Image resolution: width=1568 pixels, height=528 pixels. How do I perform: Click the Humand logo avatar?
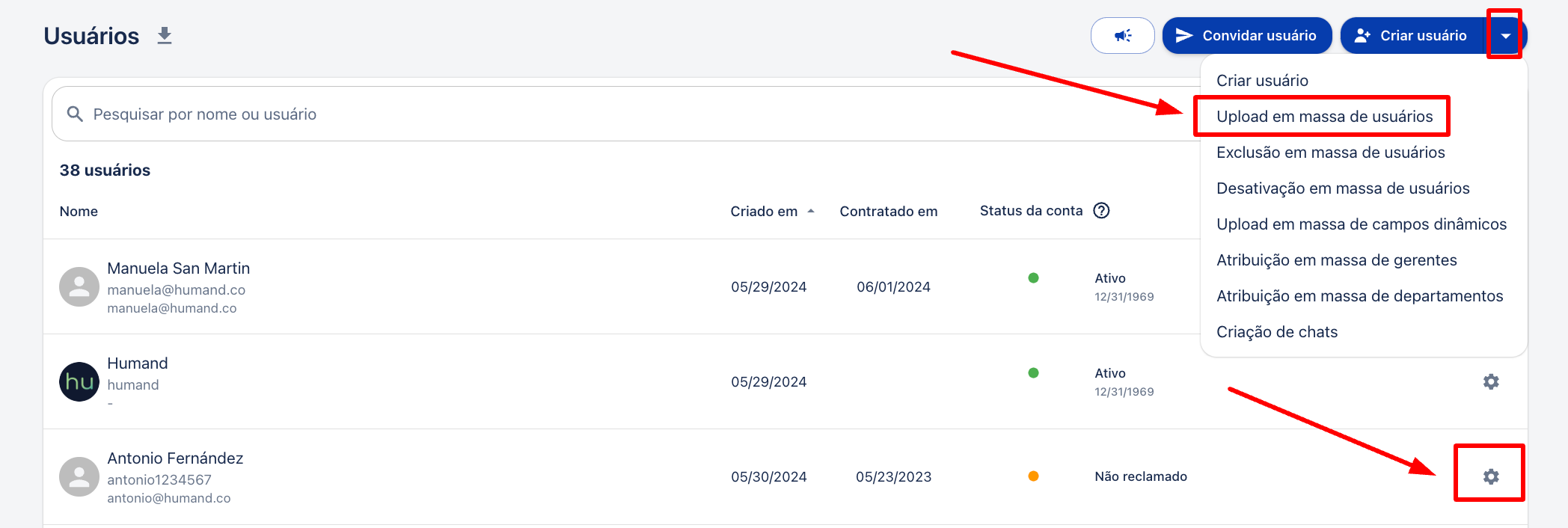click(x=79, y=382)
